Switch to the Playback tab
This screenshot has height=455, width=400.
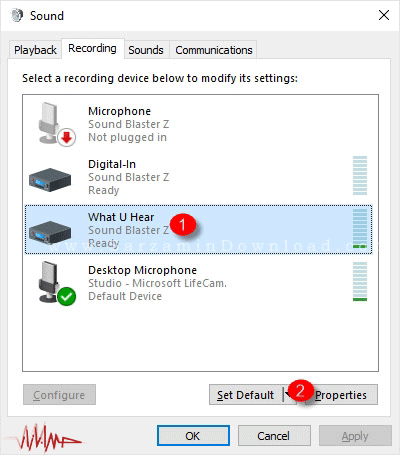click(x=35, y=50)
